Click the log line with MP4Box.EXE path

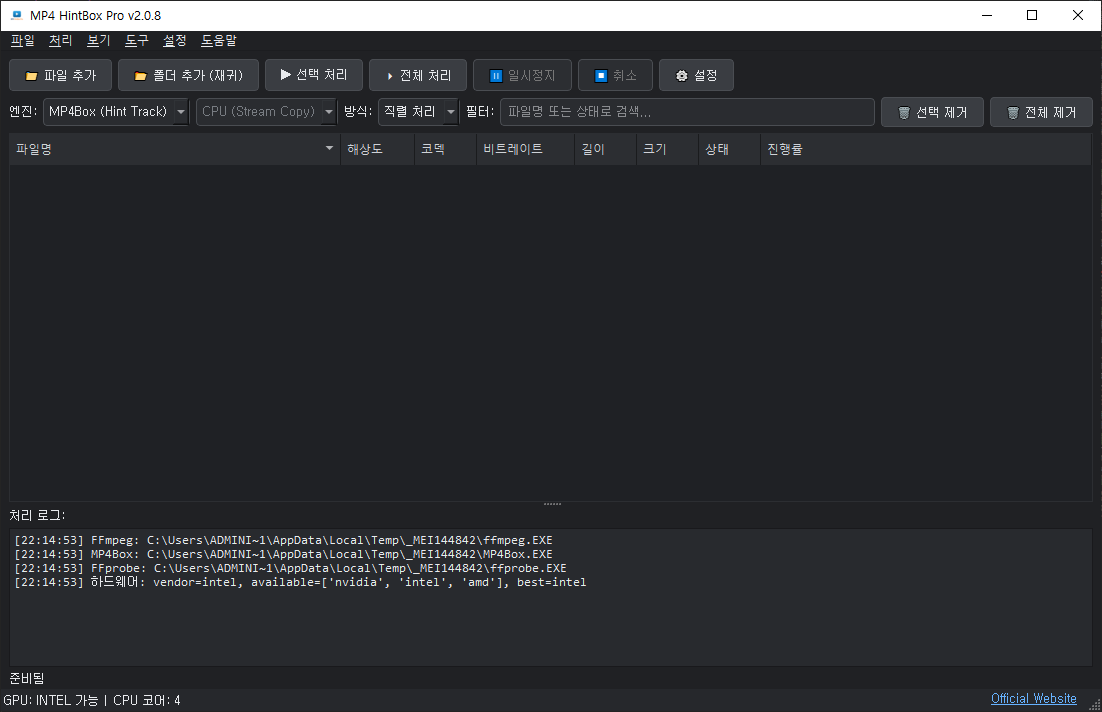pos(283,555)
